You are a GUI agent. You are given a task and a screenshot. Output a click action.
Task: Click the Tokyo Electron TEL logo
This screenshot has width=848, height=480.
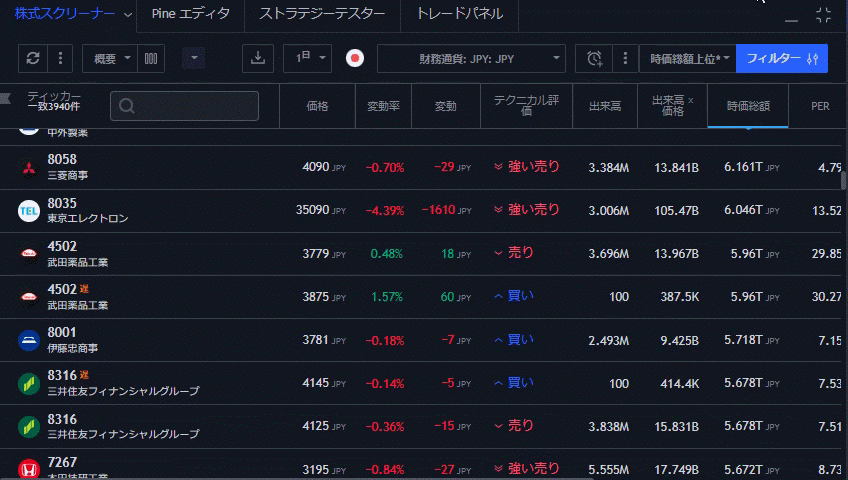[29, 210]
